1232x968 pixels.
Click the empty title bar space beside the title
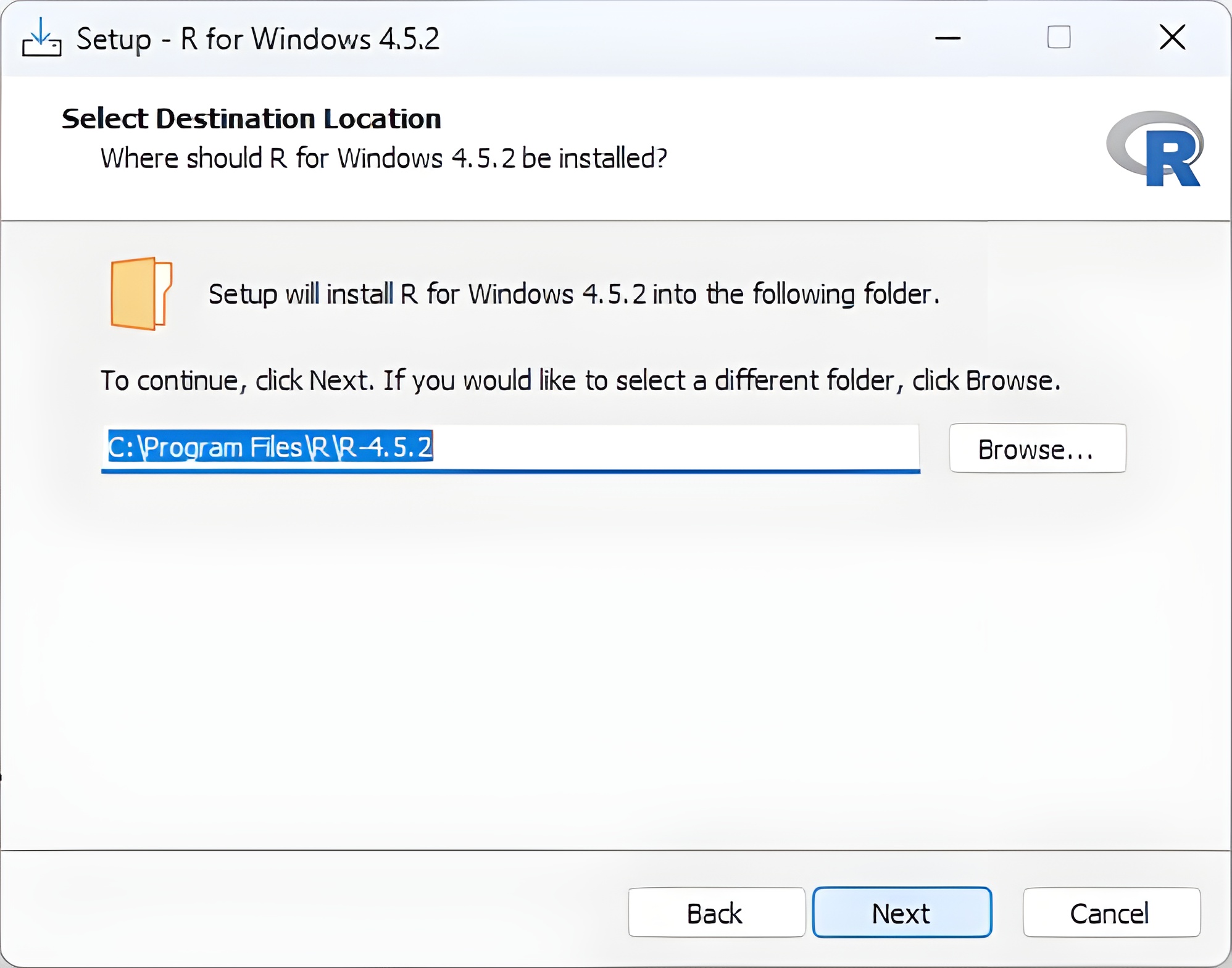tap(679, 38)
